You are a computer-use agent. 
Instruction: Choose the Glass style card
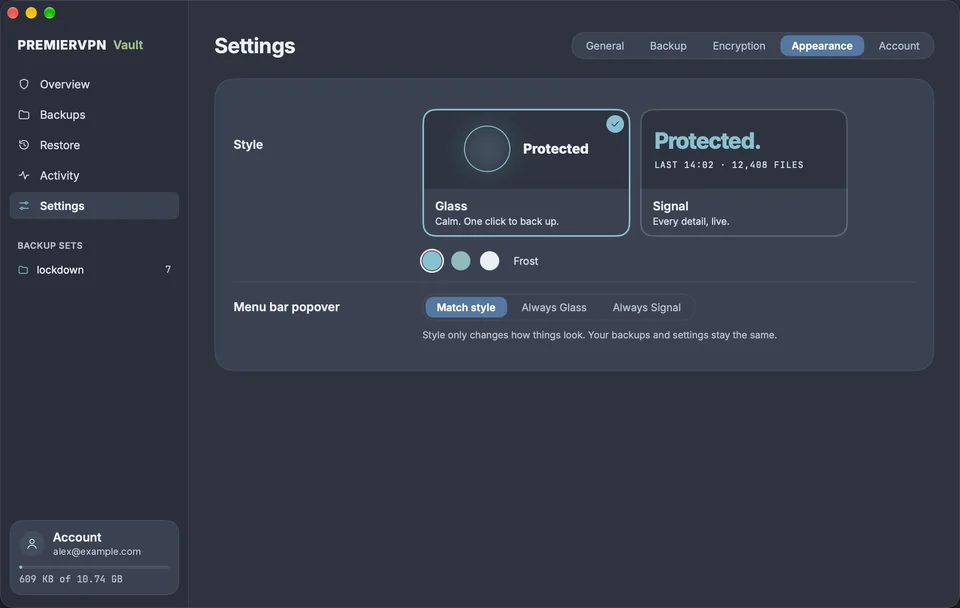point(526,173)
